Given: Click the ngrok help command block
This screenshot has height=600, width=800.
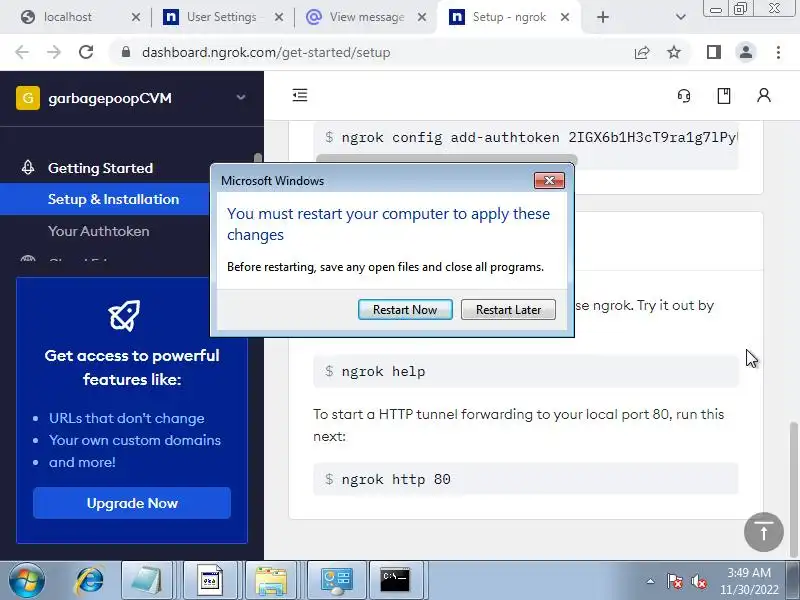Looking at the screenshot, I should tap(526, 371).
